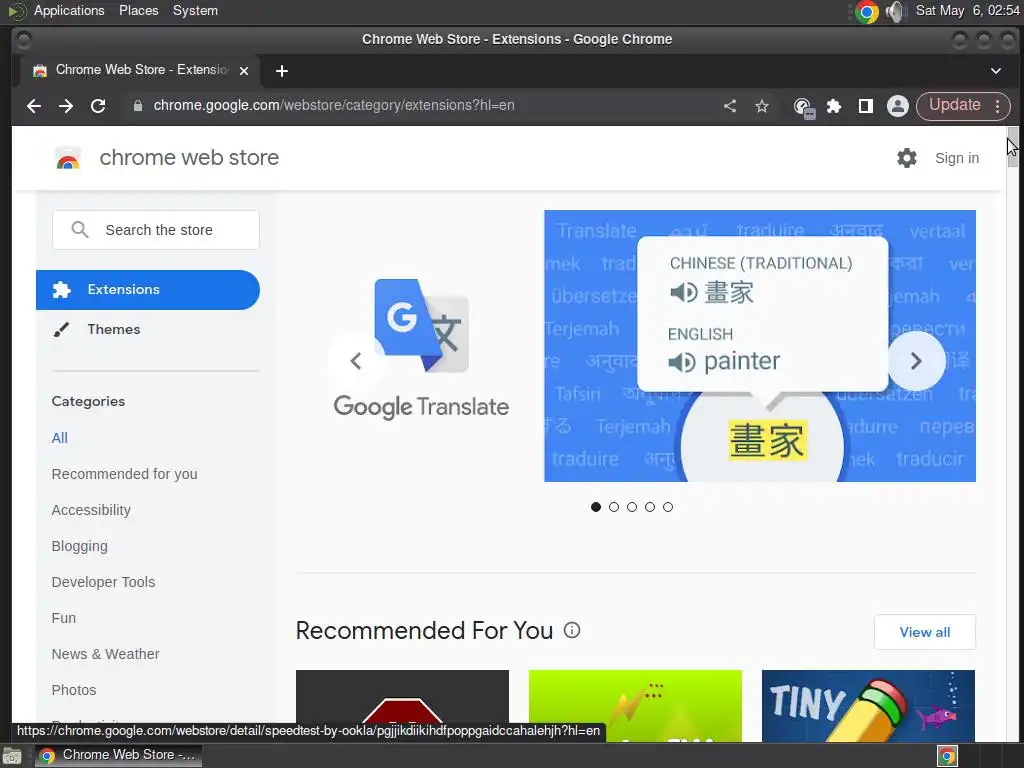This screenshot has height=768, width=1024.
Task: Select the fifth carousel dot indicator
Action: pos(667,507)
